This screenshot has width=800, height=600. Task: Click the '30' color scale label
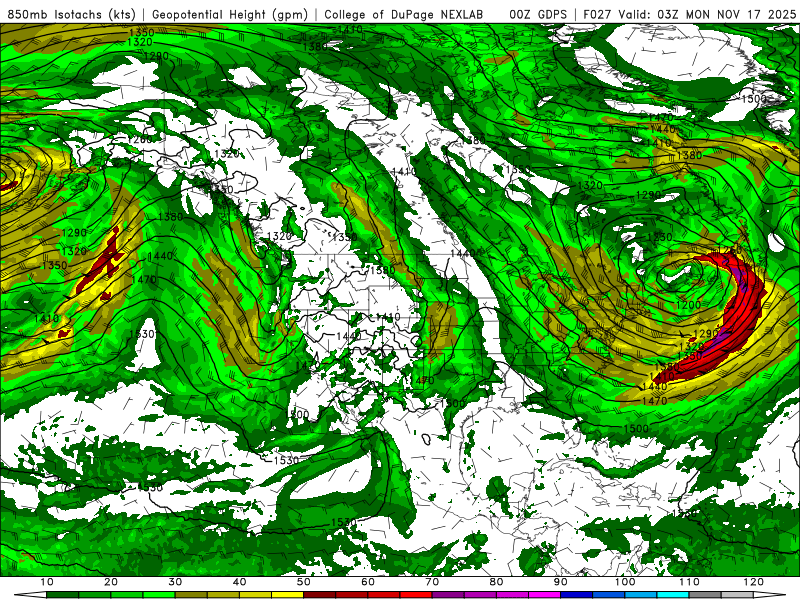pos(175,582)
